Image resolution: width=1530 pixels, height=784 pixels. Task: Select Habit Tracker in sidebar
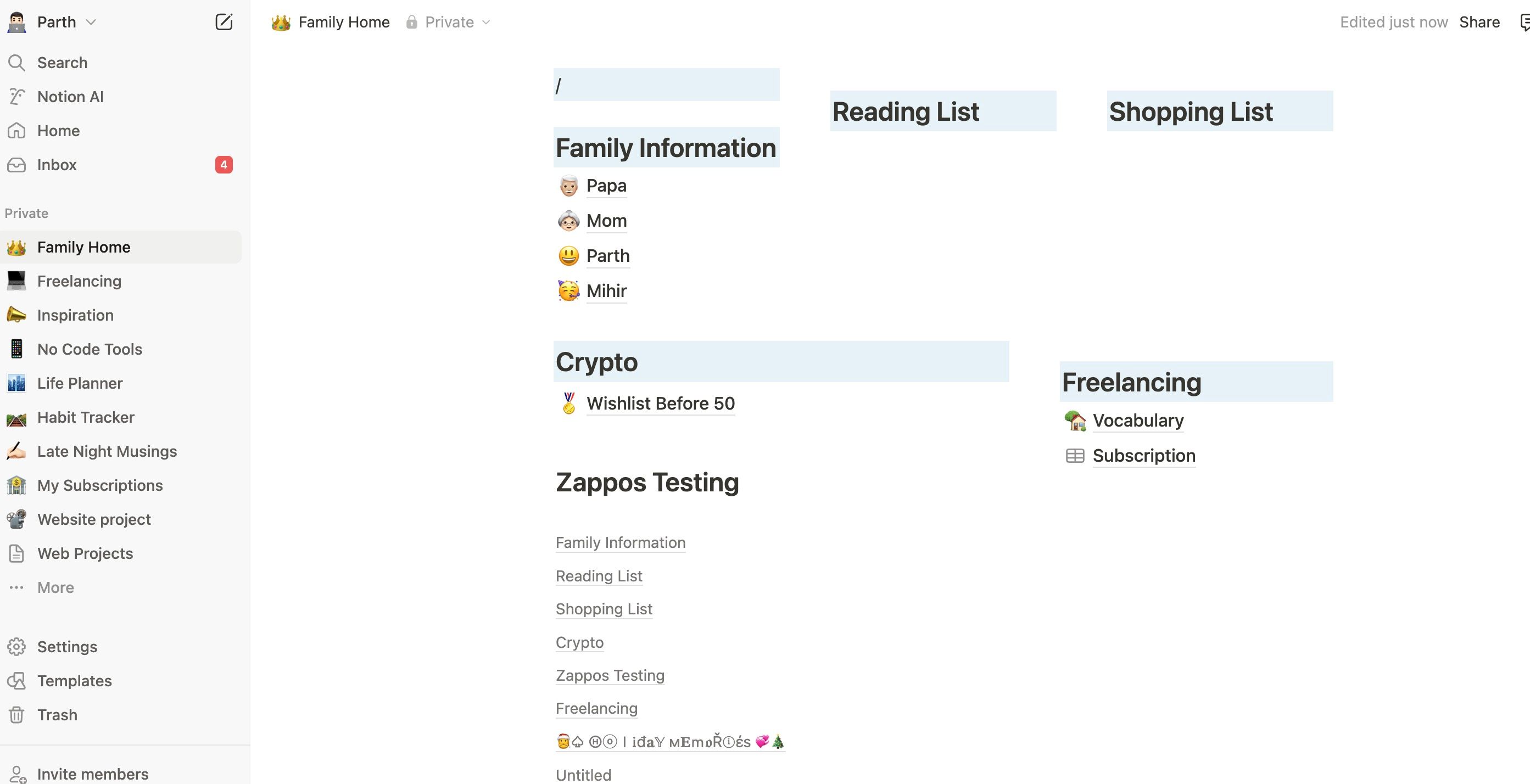86,417
